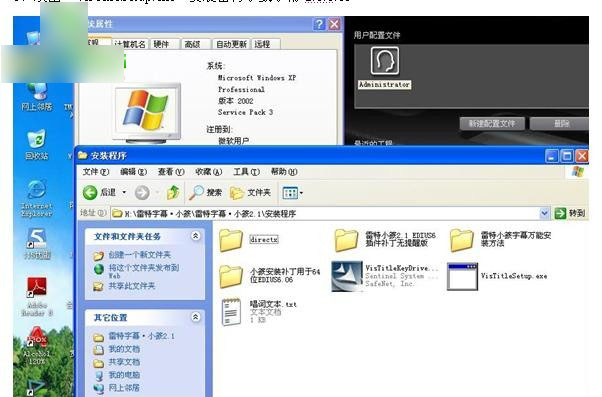Viewport: 602px width, 397px height.
Task: Open the 雷特小源字幕万能安装方法 folder
Action: (x=461, y=240)
